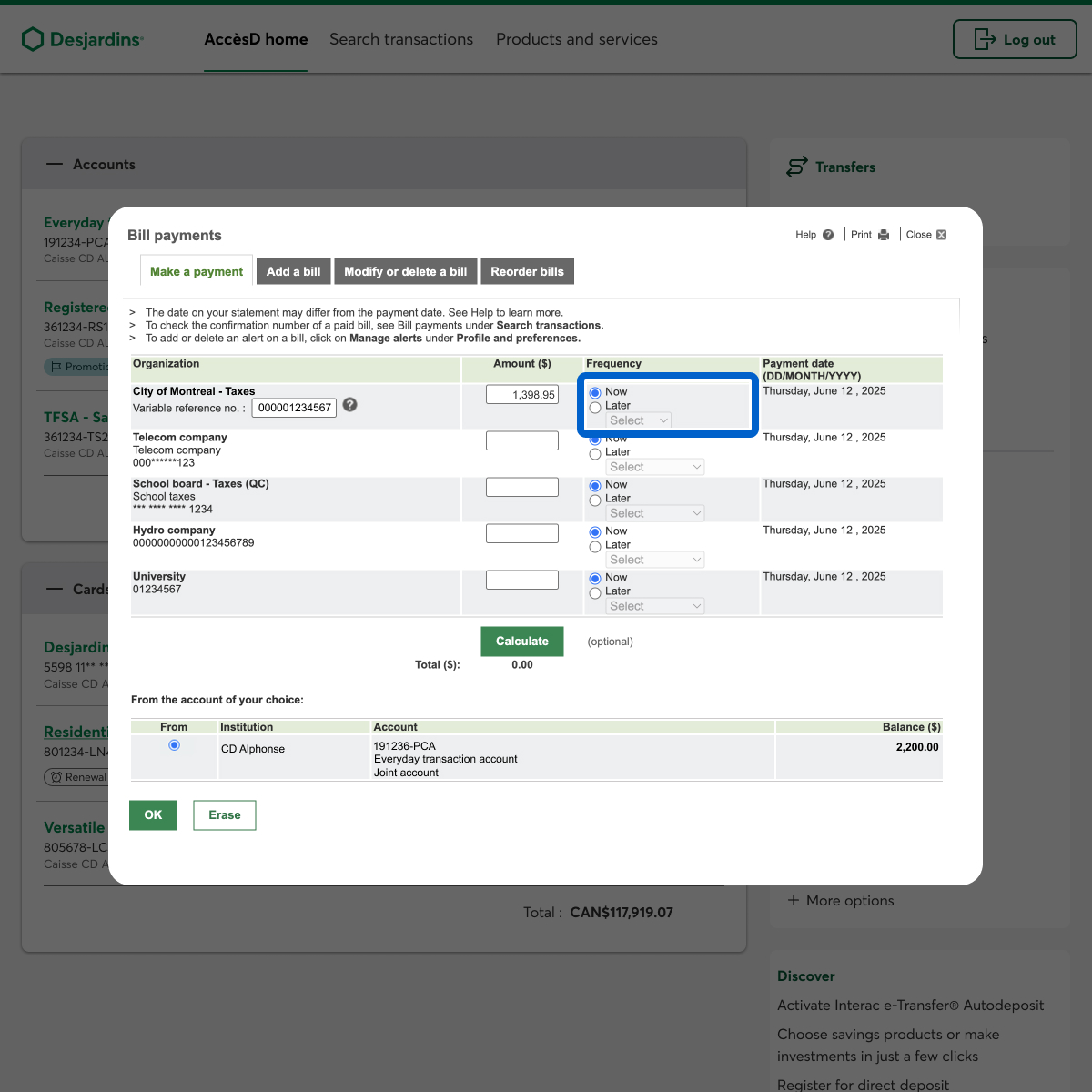This screenshot has width=1092, height=1092.
Task: Open the Reorder bills tab
Action: tap(527, 271)
